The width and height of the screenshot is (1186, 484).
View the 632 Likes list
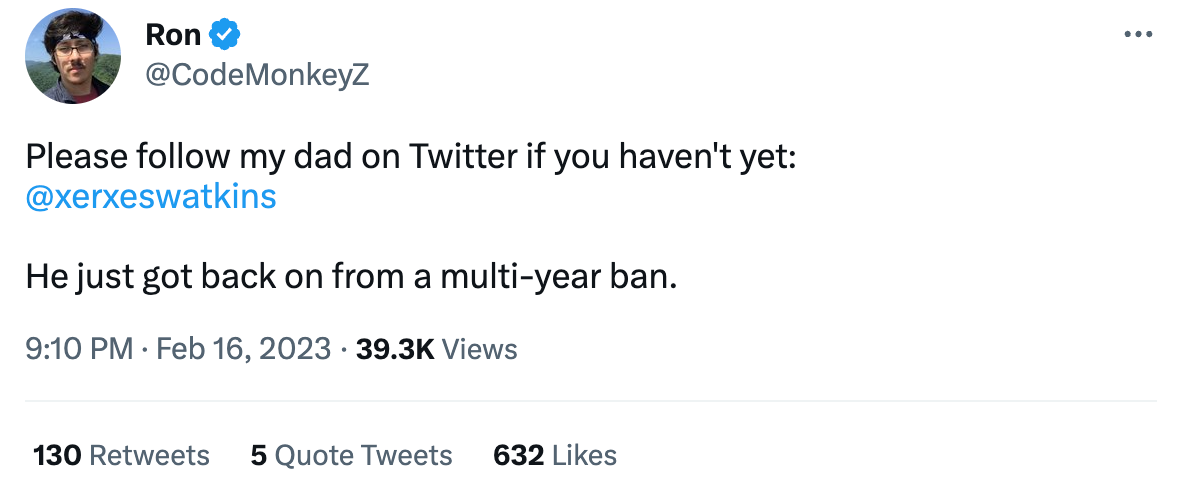click(555, 456)
